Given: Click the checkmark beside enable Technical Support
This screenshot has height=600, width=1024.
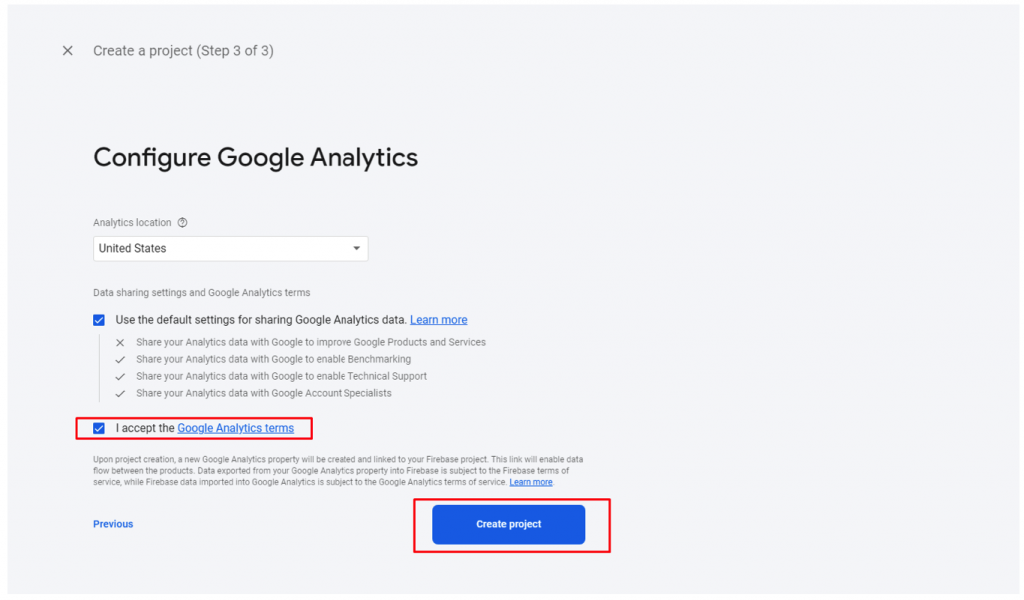Looking at the screenshot, I should (120, 377).
